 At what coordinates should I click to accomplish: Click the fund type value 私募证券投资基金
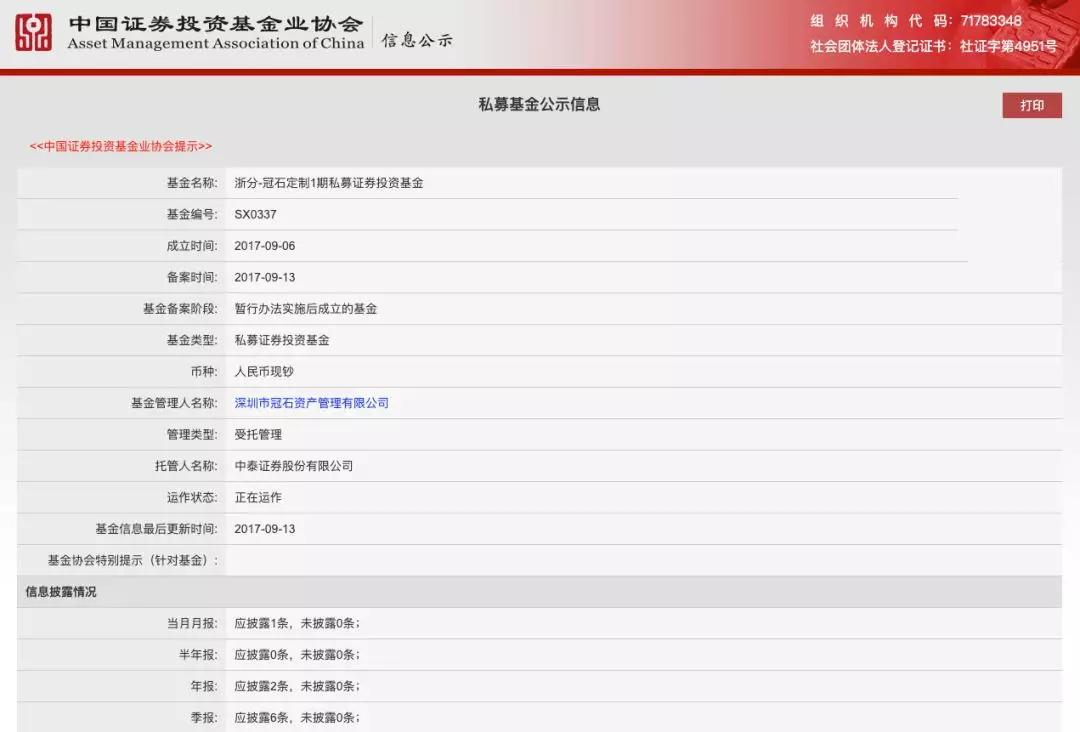[x=282, y=340]
